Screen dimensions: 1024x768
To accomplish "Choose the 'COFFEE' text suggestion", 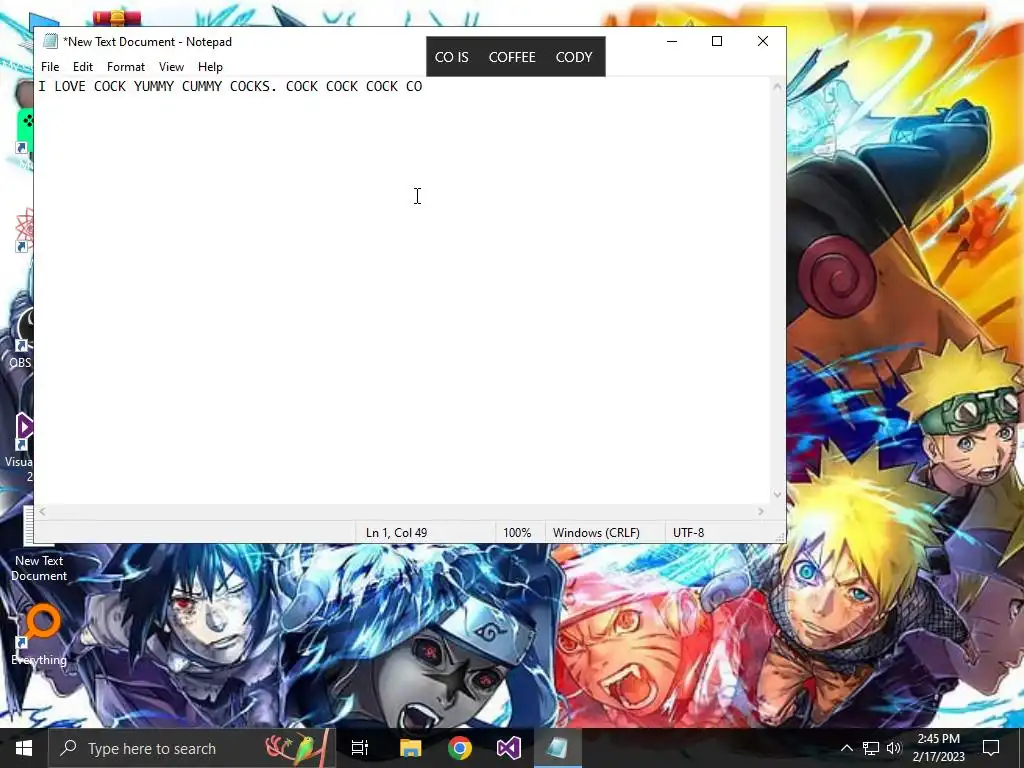I will [512, 57].
